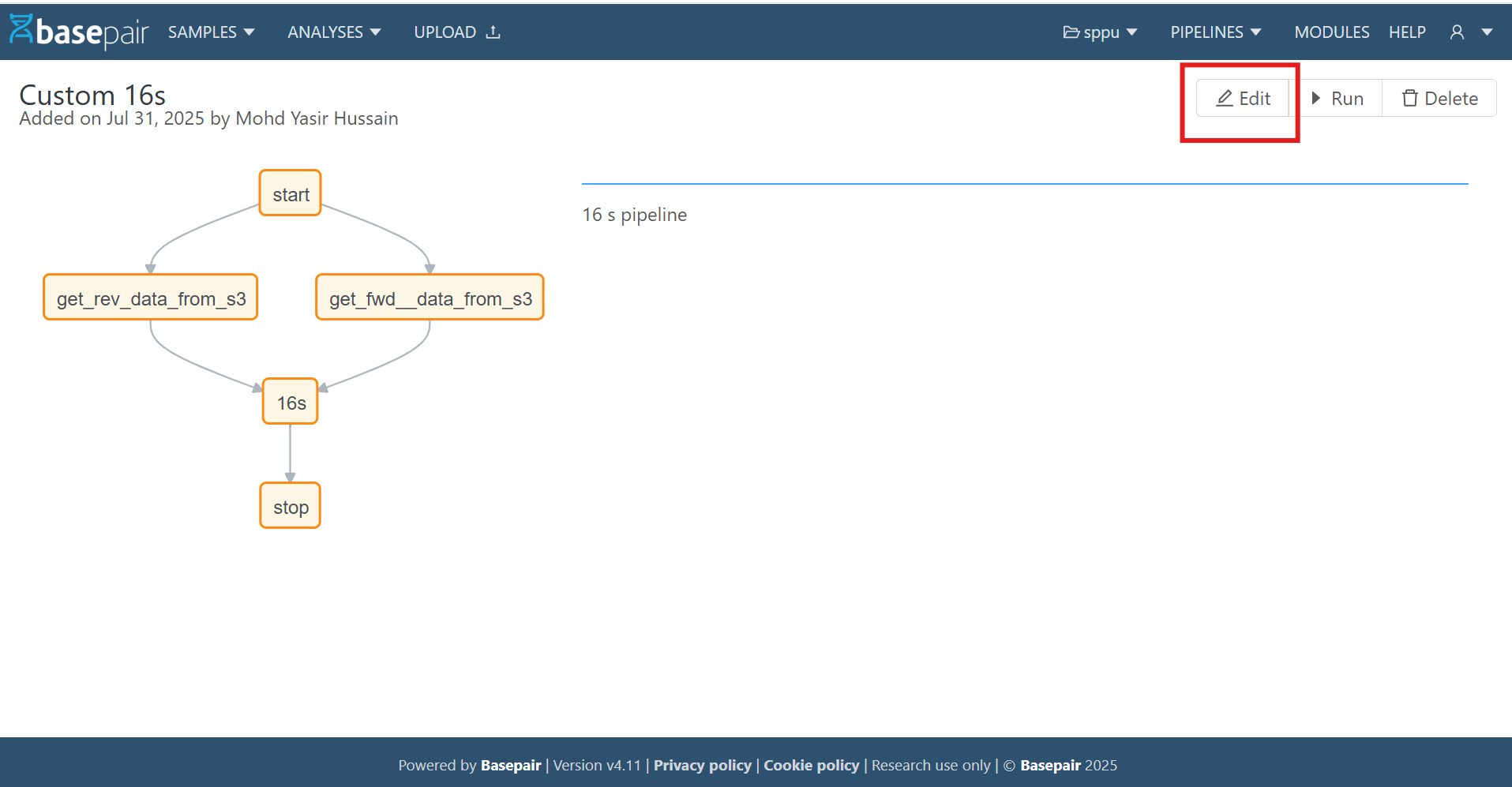Click the highlighted Edit button
The image size is (1512, 787).
pyautogui.click(x=1242, y=98)
